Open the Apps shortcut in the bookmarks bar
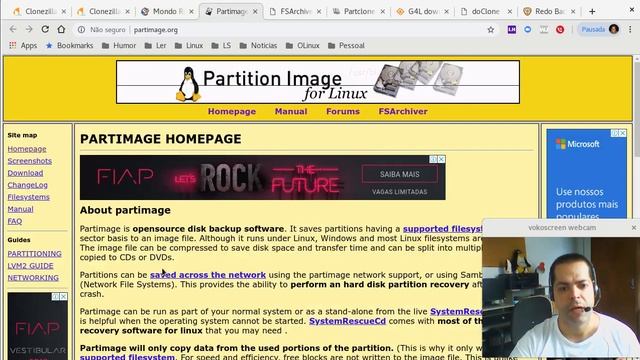640x360 pixels. pos(23,45)
